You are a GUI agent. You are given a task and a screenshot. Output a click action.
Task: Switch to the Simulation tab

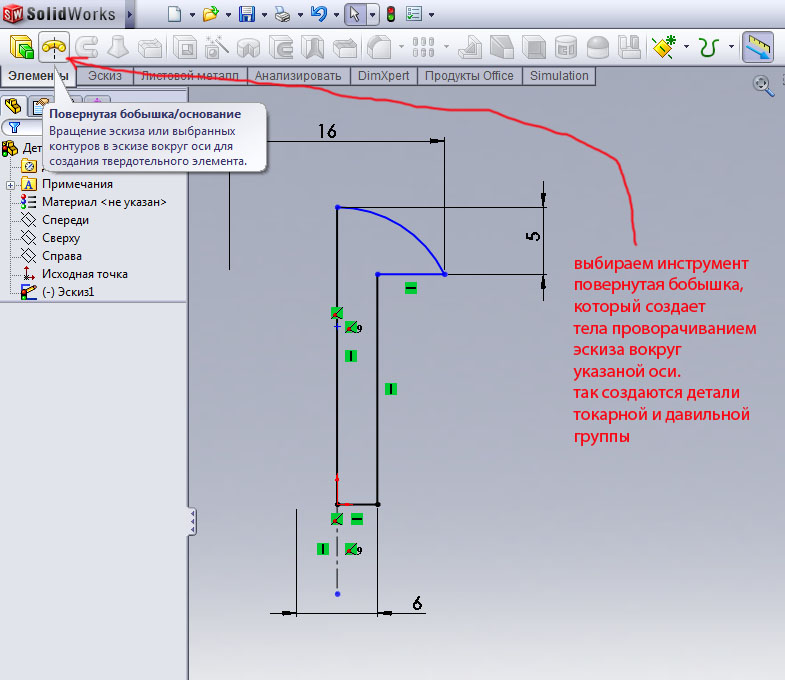(559, 76)
